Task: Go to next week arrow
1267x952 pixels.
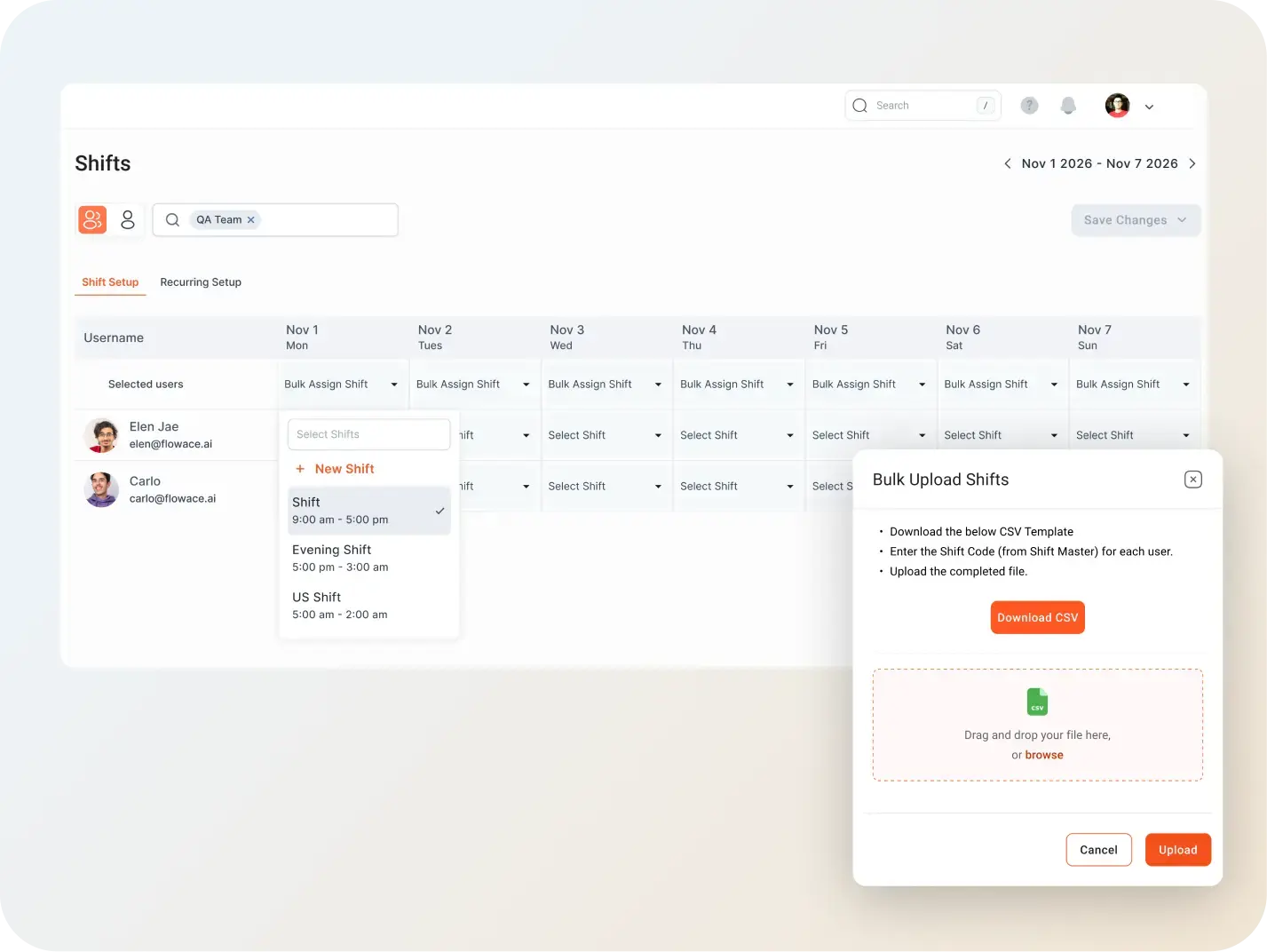Action: pos(1192,163)
